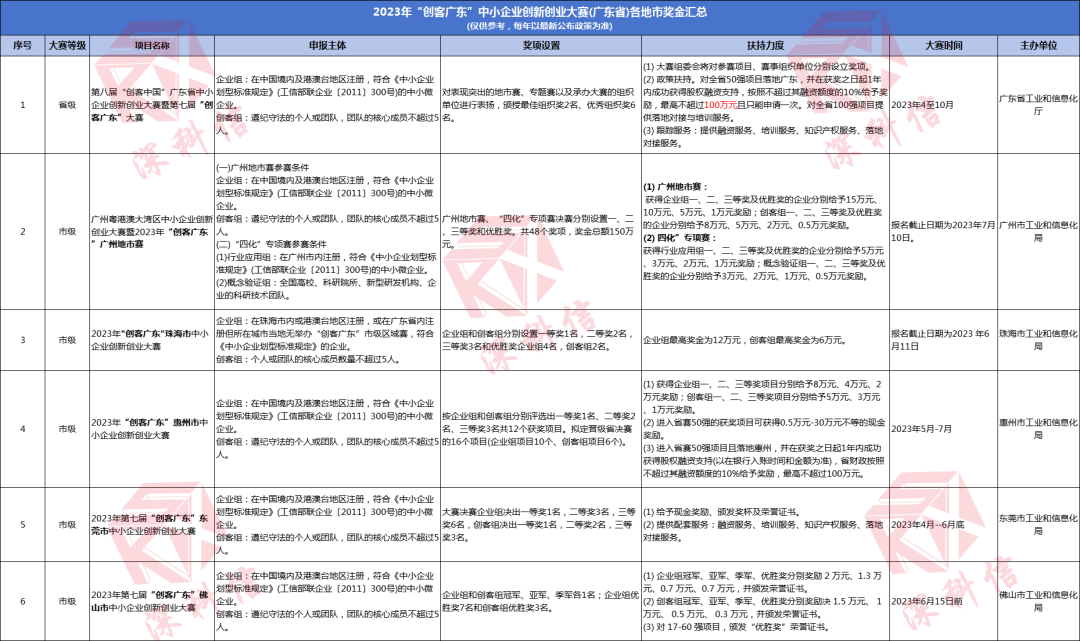Viewport: 1080px width, 641px height.
Task: Click award cell "对表现突出的地市赛、专题赛"
Action: (541, 105)
